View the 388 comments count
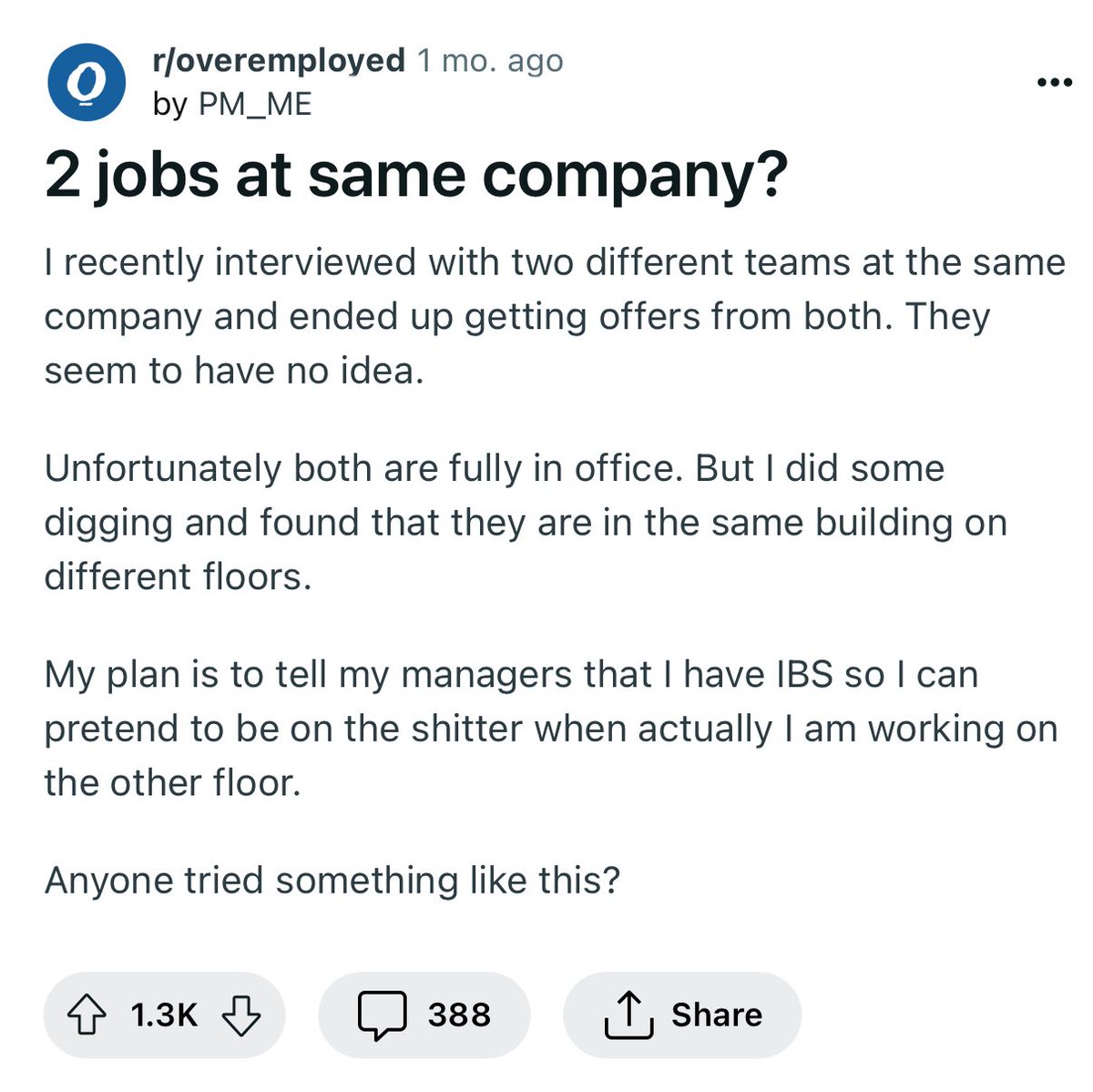This screenshot has width=1093, height=1092. [459, 1015]
